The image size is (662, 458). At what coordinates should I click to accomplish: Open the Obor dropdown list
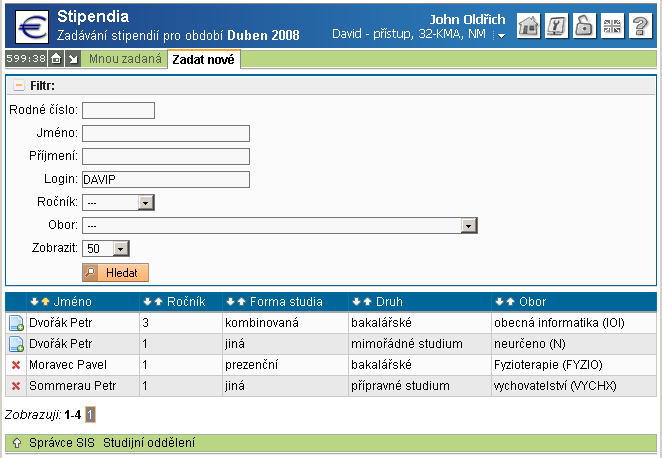click(x=466, y=226)
